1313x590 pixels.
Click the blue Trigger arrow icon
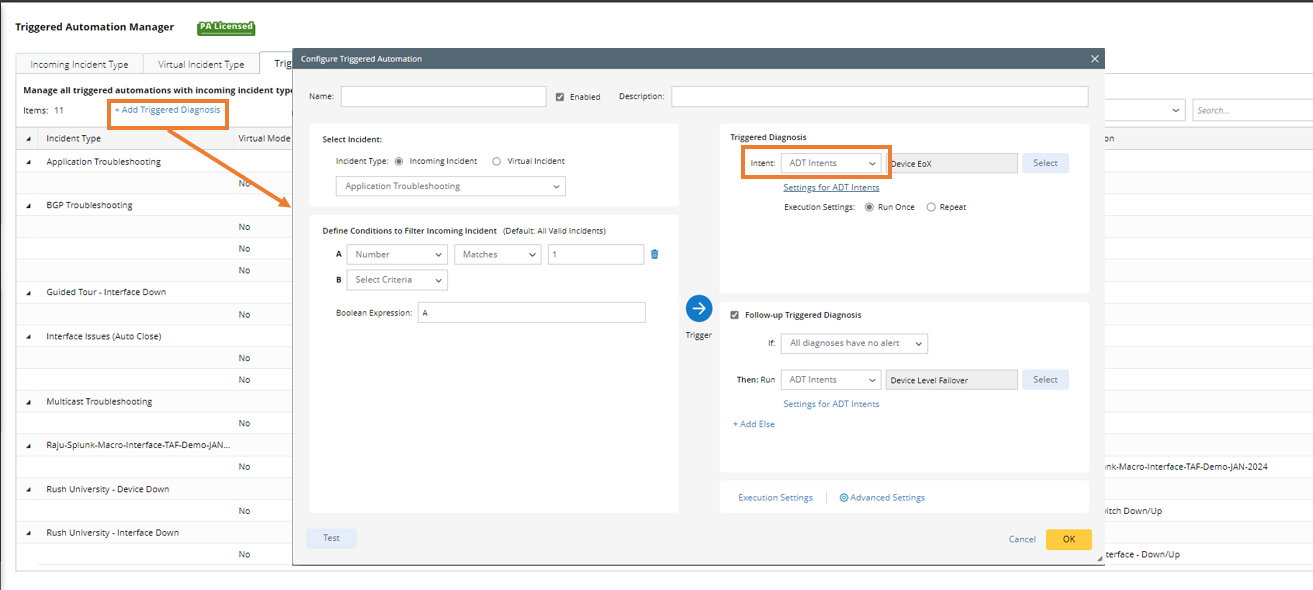pyautogui.click(x=699, y=308)
